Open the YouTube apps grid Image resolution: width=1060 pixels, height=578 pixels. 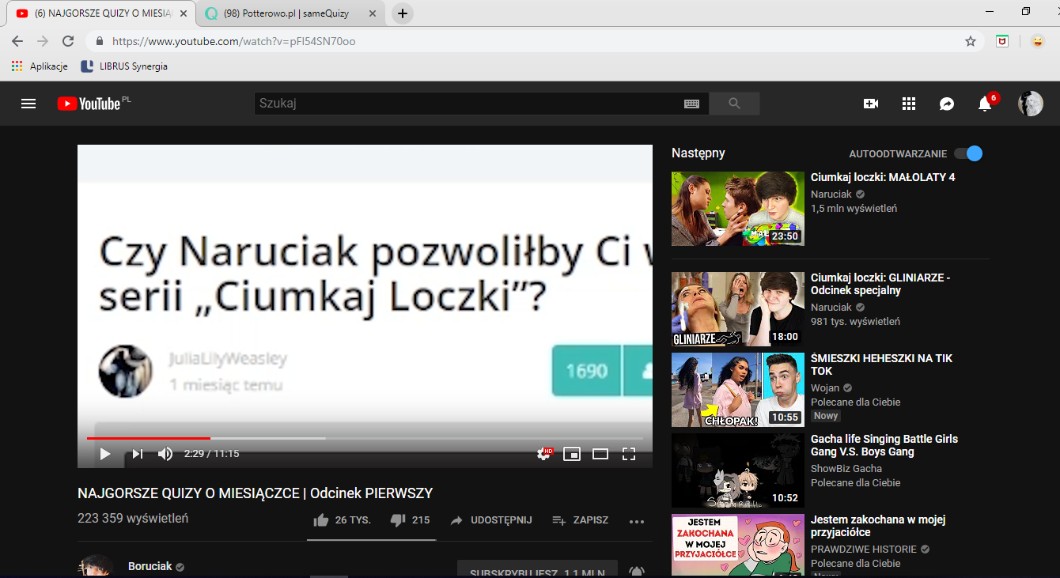(908, 104)
